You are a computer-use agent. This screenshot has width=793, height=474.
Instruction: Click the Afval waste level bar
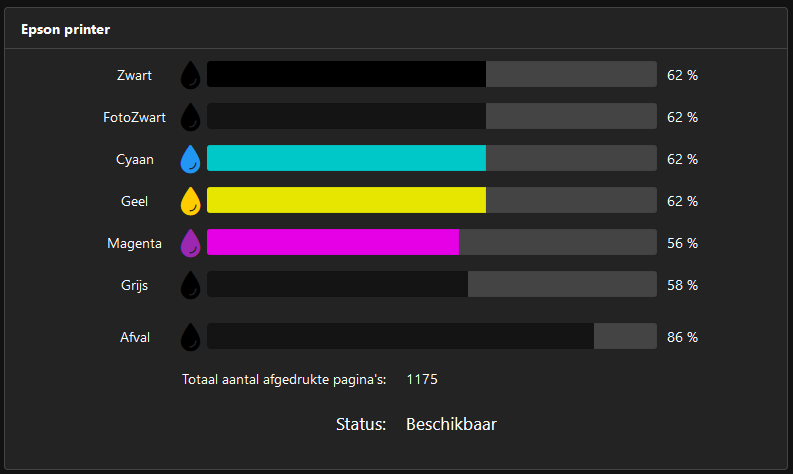click(431, 337)
